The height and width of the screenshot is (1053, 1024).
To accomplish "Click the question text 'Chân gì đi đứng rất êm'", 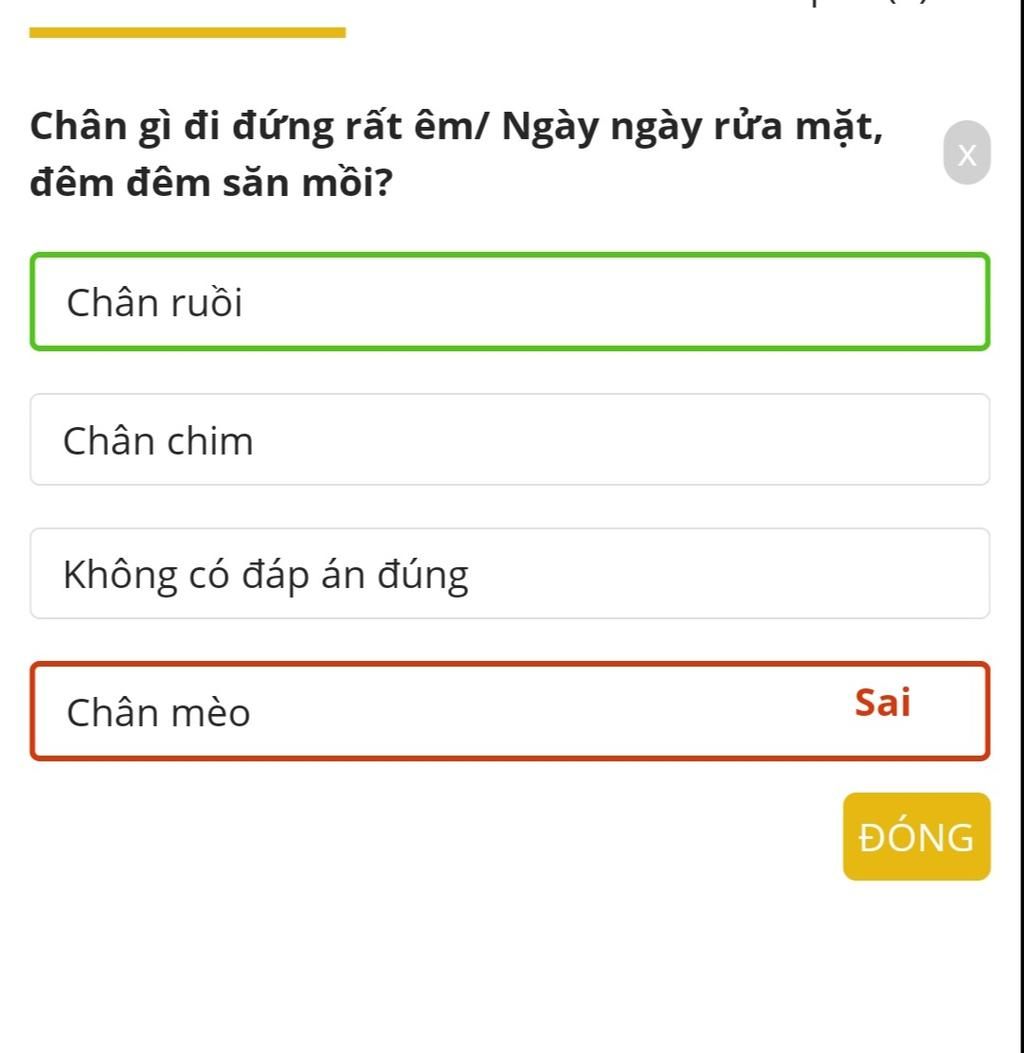I will pyautogui.click(x=260, y=127).
